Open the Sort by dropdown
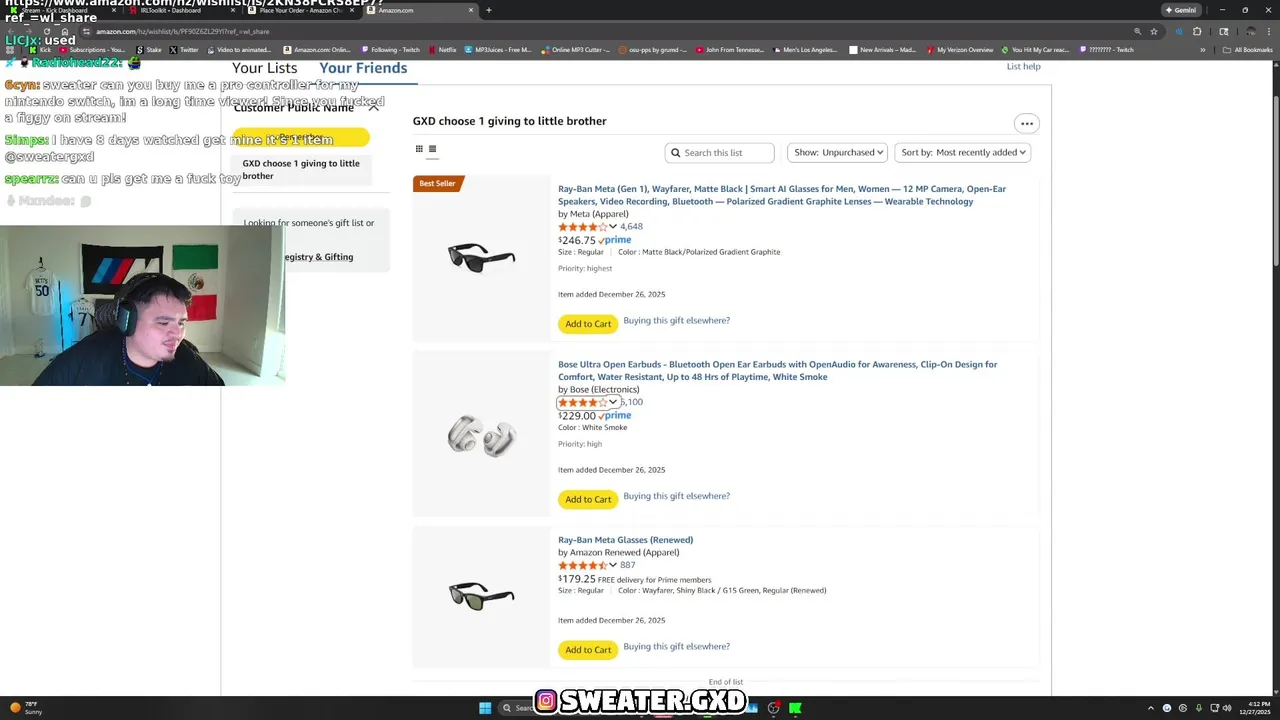 click(x=963, y=153)
